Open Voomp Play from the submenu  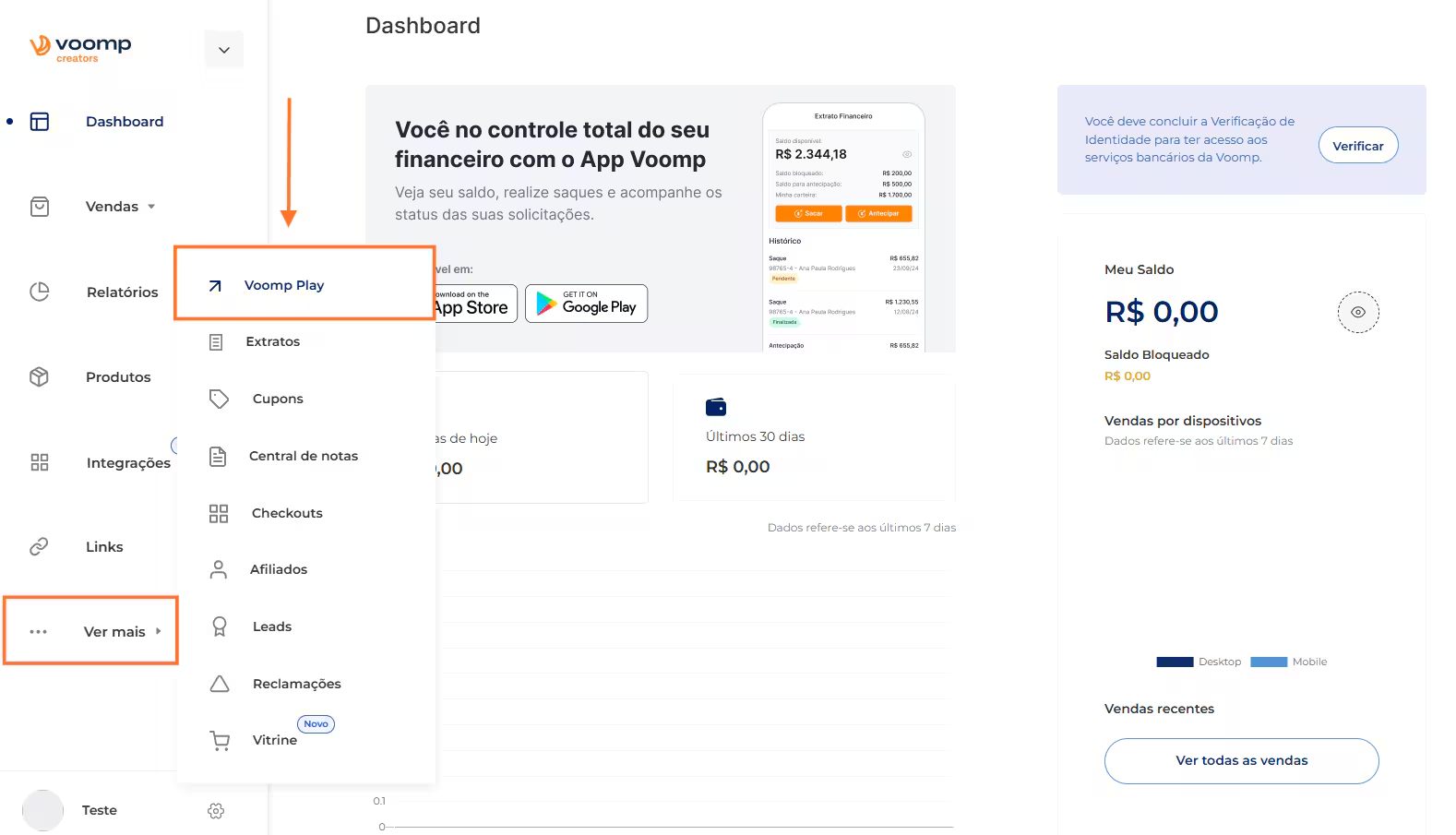click(284, 285)
